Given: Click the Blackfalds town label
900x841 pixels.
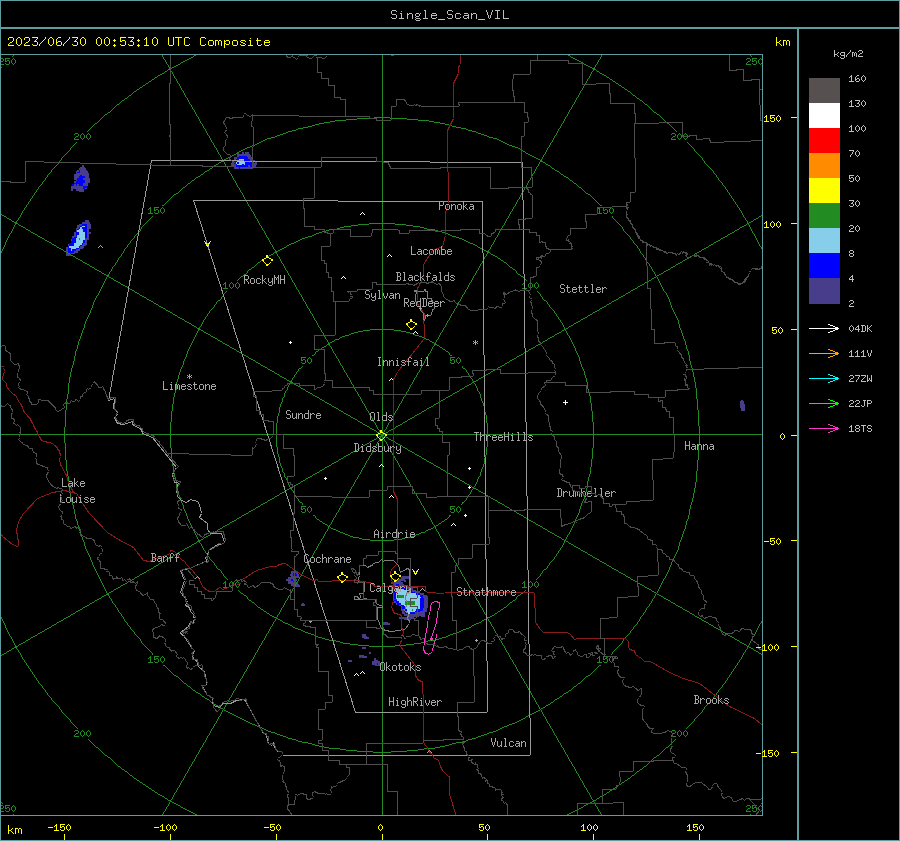Looking at the screenshot, I should pos(425,277).
